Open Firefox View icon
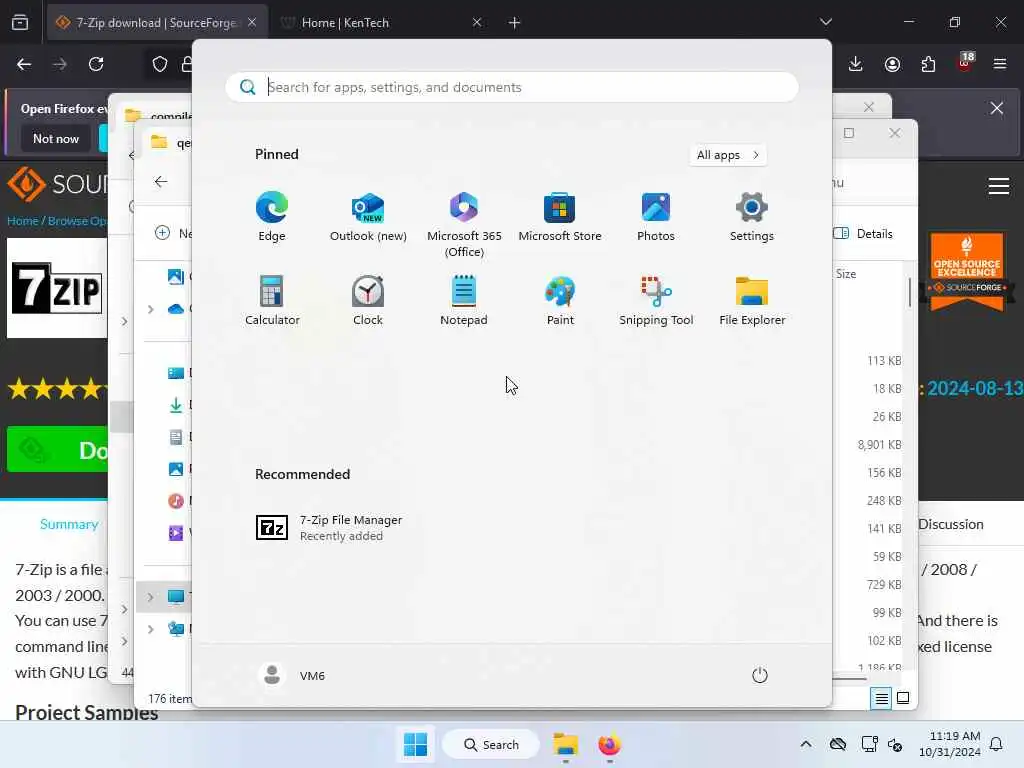This screenshot has height=768, width=1024. tap(20, 22)
